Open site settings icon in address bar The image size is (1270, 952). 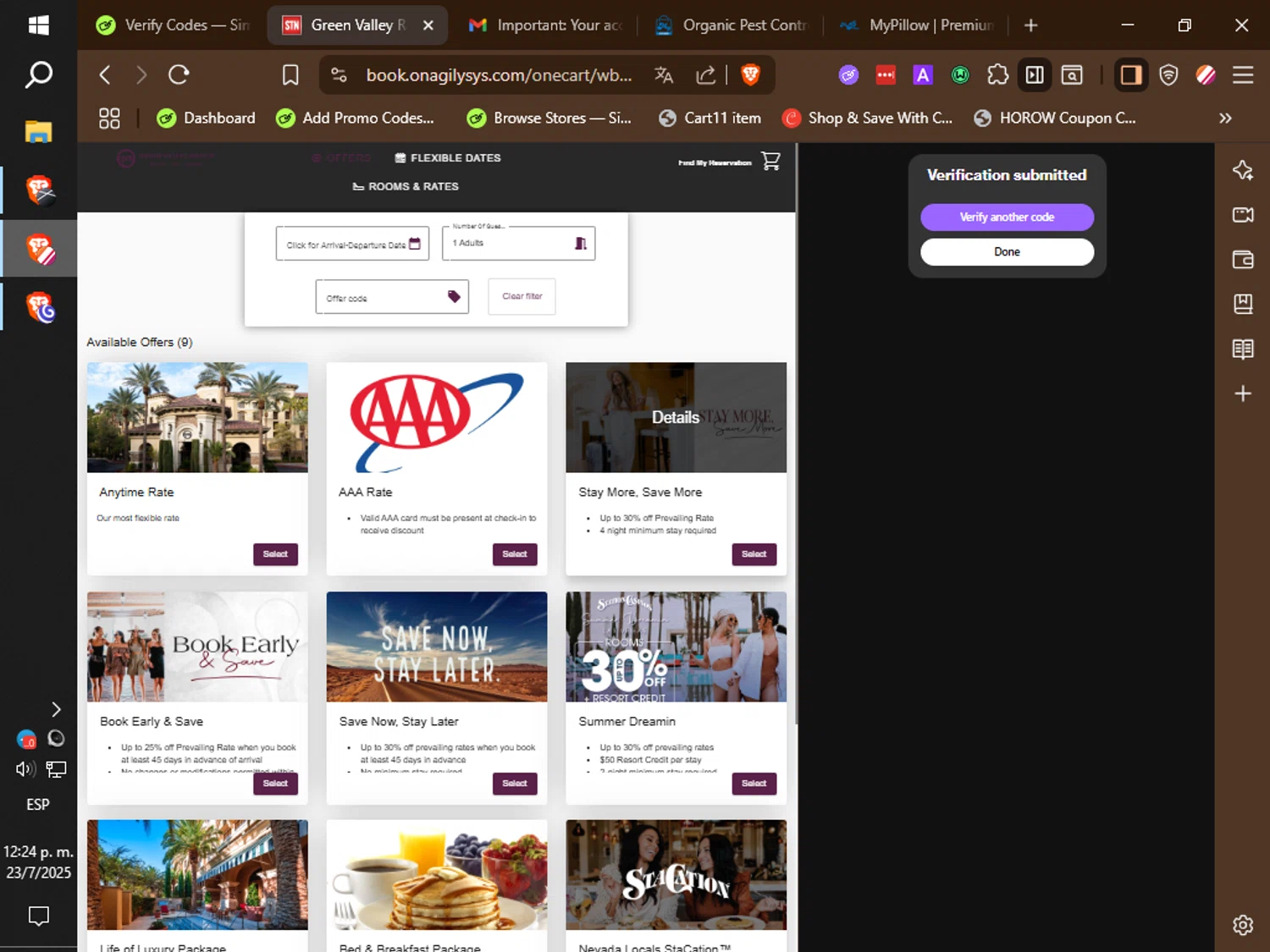(339, 75)
